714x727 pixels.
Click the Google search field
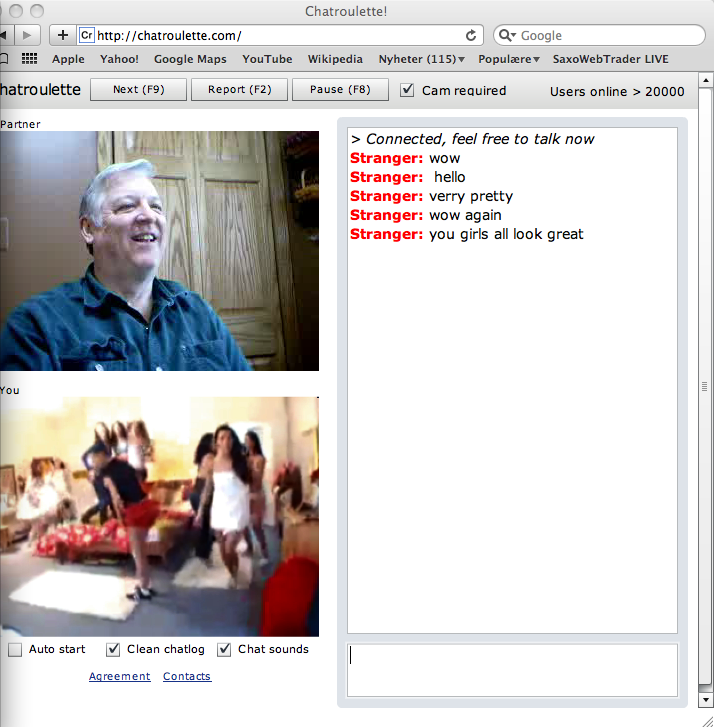[599, 36]
